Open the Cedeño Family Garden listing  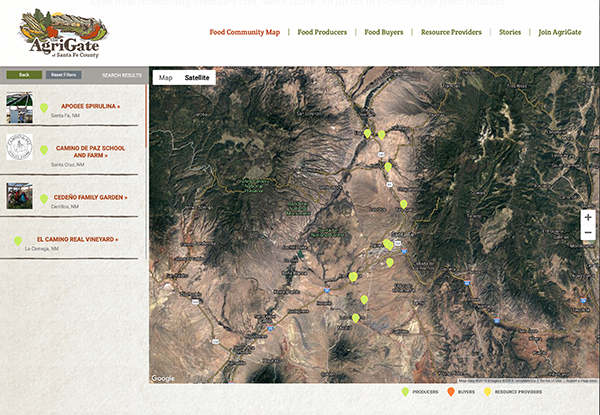point(88,197)
